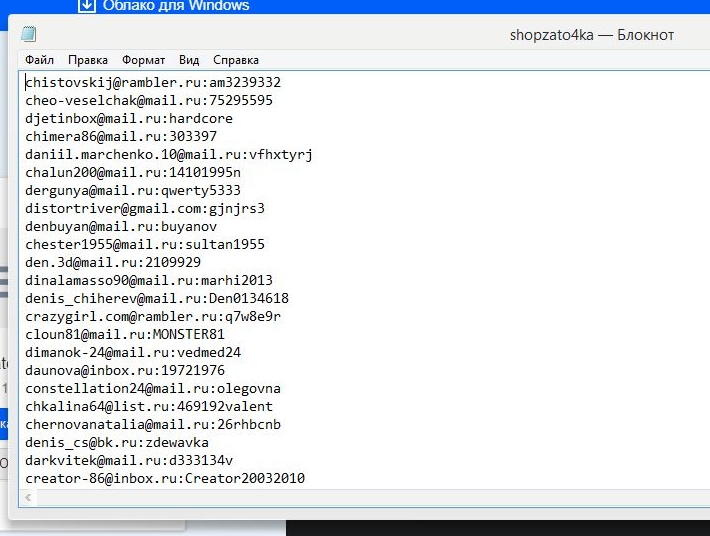Open the Вид menu
This screenshot has height=536, width=710.
(189, 60)
